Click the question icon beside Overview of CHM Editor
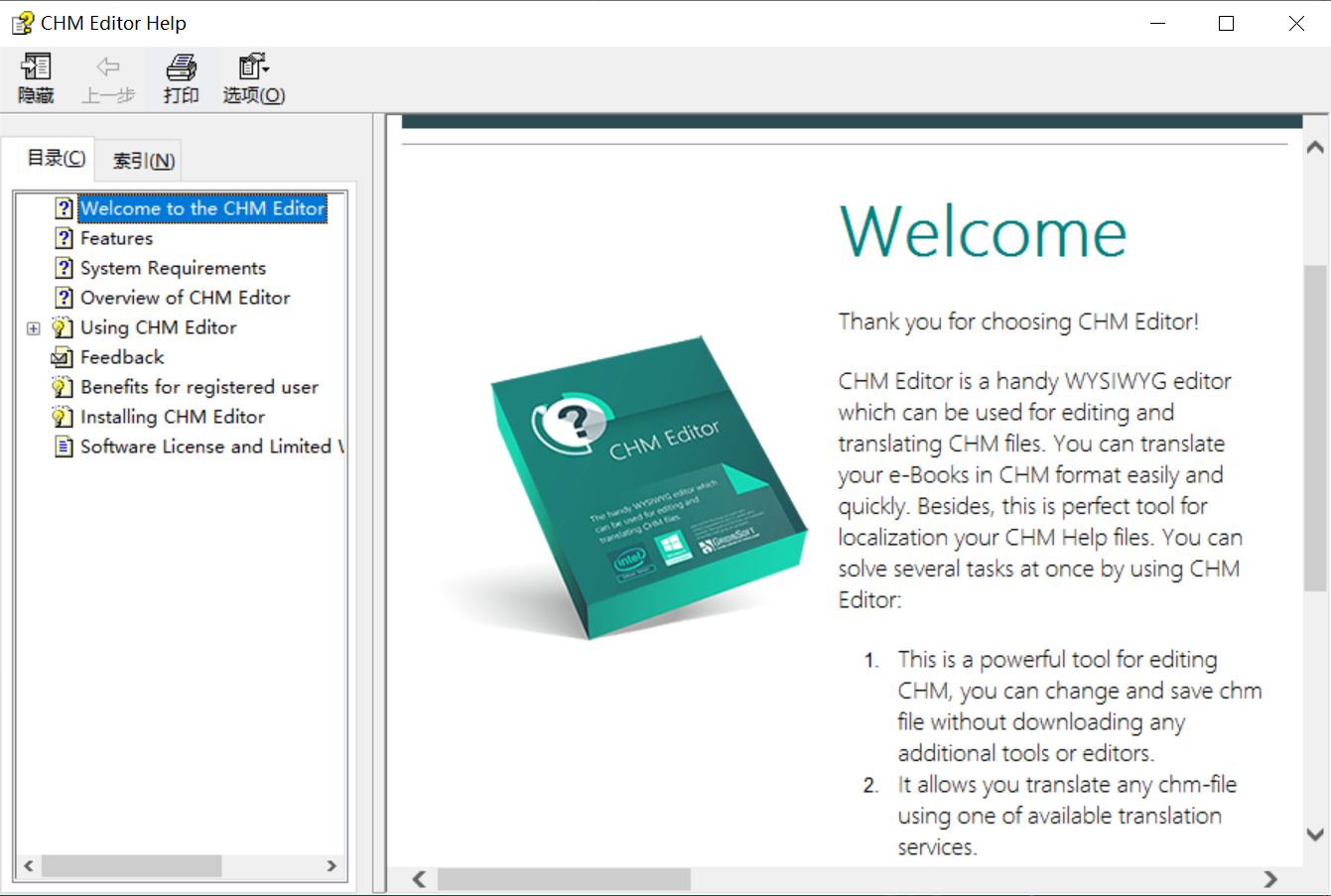This screenshot has width=1331, height=896. [x=64, y=298]
